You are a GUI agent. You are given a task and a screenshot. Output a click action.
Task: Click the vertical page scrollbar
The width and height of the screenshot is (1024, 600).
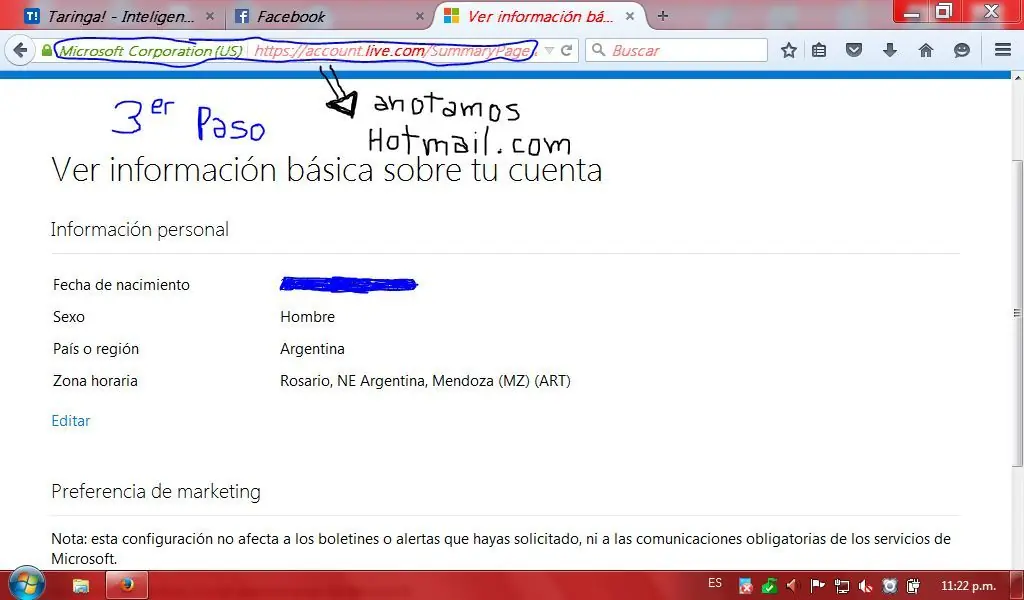1017,313
